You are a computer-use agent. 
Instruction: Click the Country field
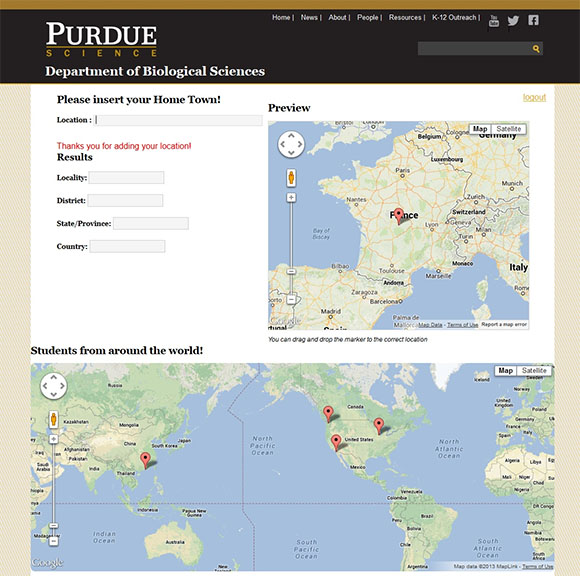127,246
